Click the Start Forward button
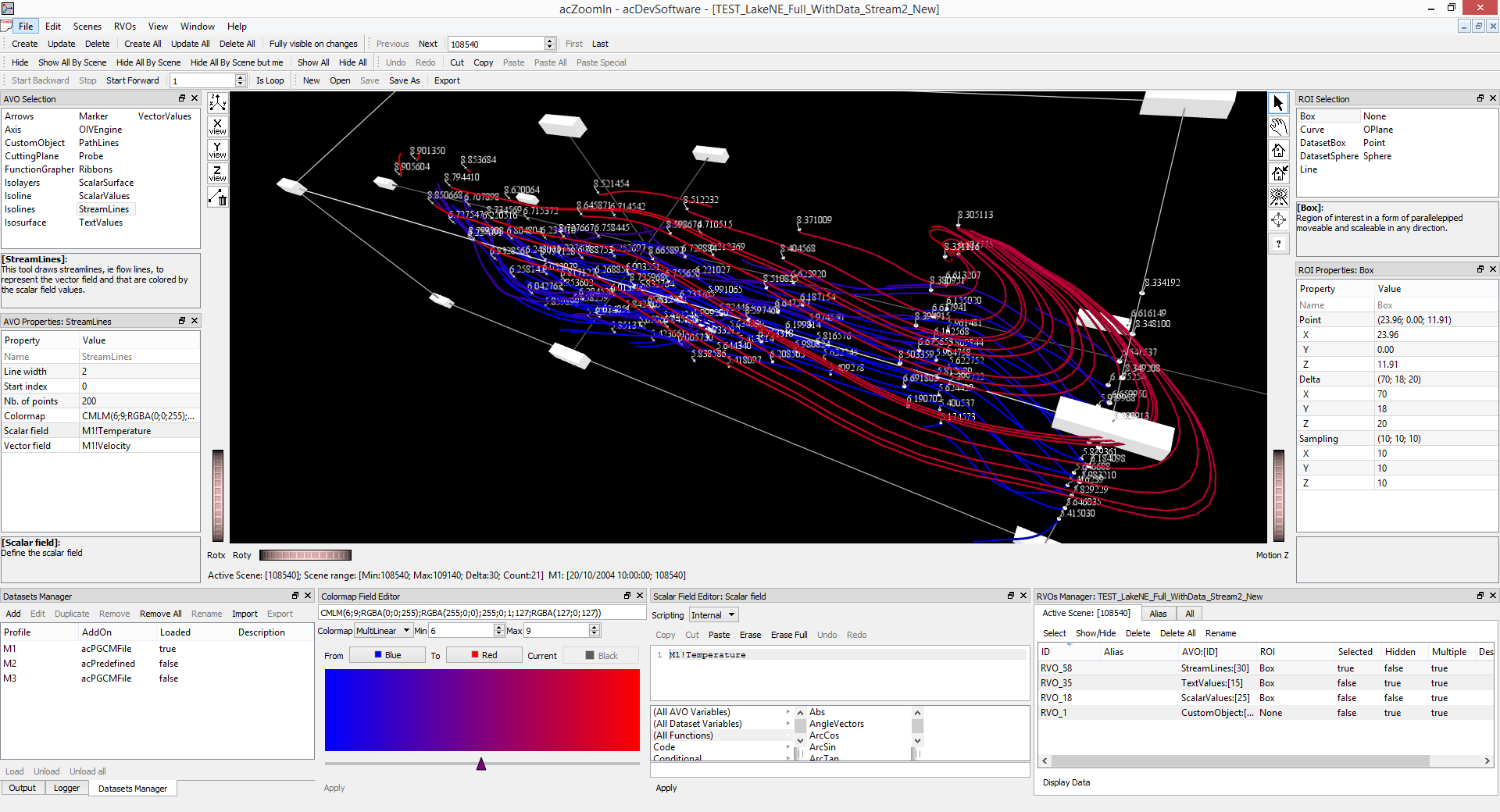The height and width of the screenshot is (812, 1500). click(x=132, y=80)
